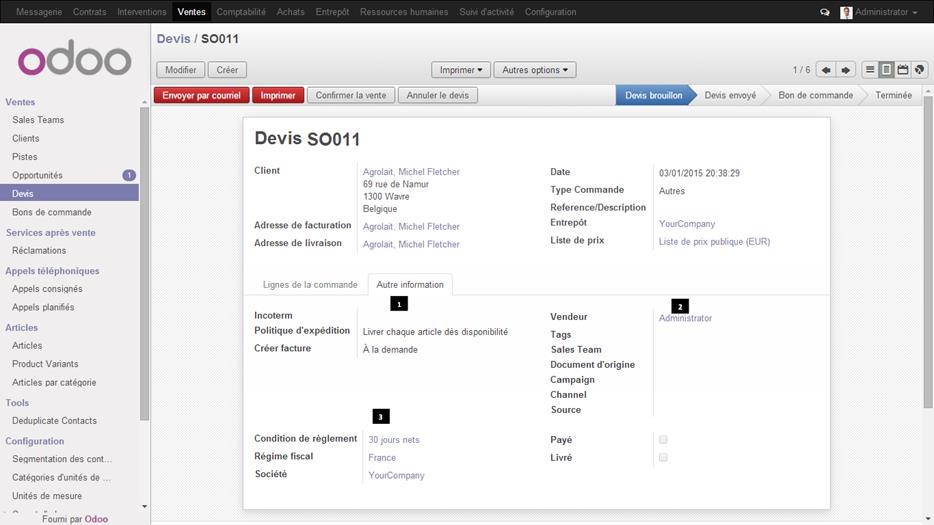Open the Contrats menu
The height and width of the screenshot is (525, 934).
pyautogui.click(x=89, y=12)
